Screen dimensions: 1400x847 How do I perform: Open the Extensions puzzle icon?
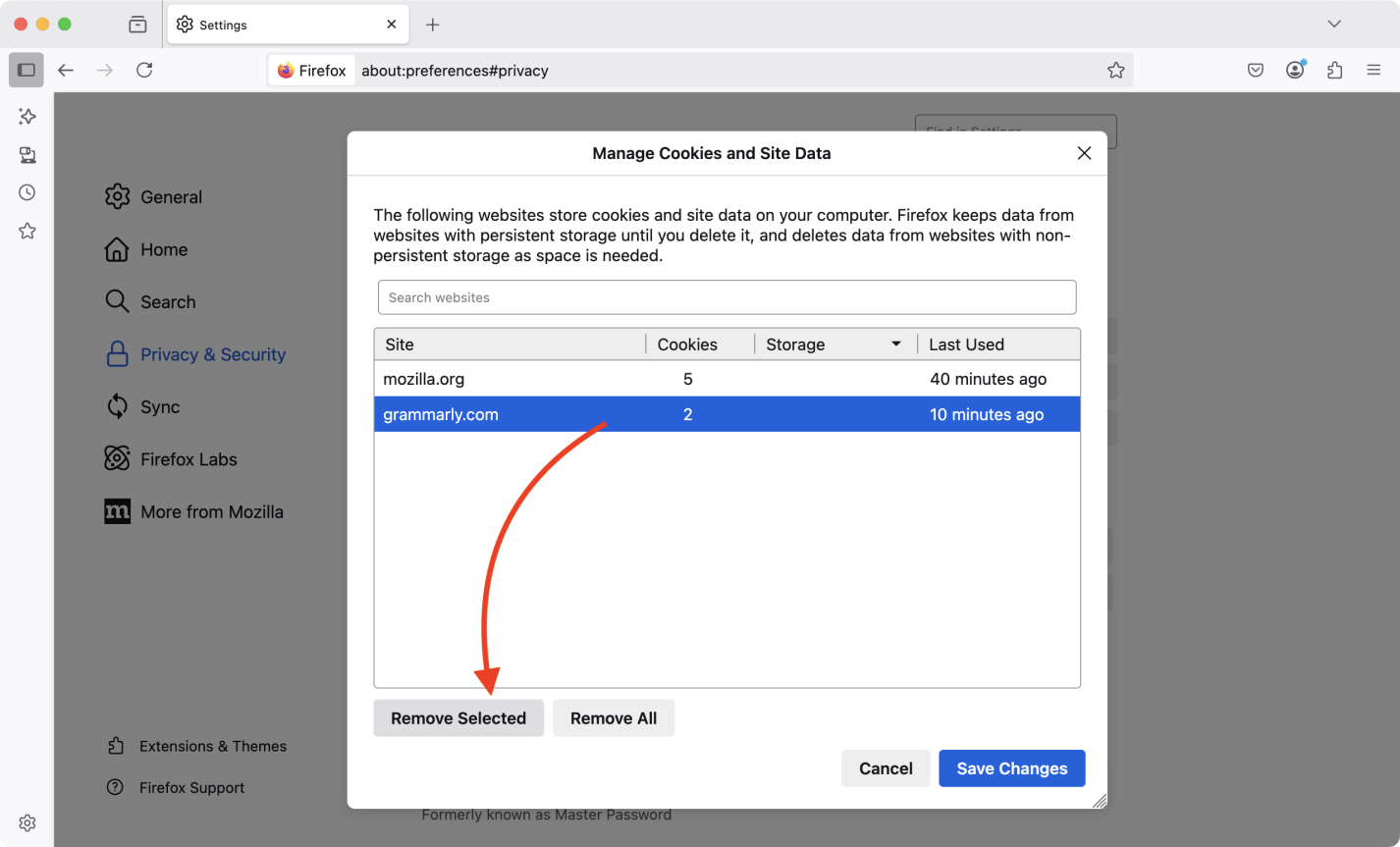(x=1334, y=70)
